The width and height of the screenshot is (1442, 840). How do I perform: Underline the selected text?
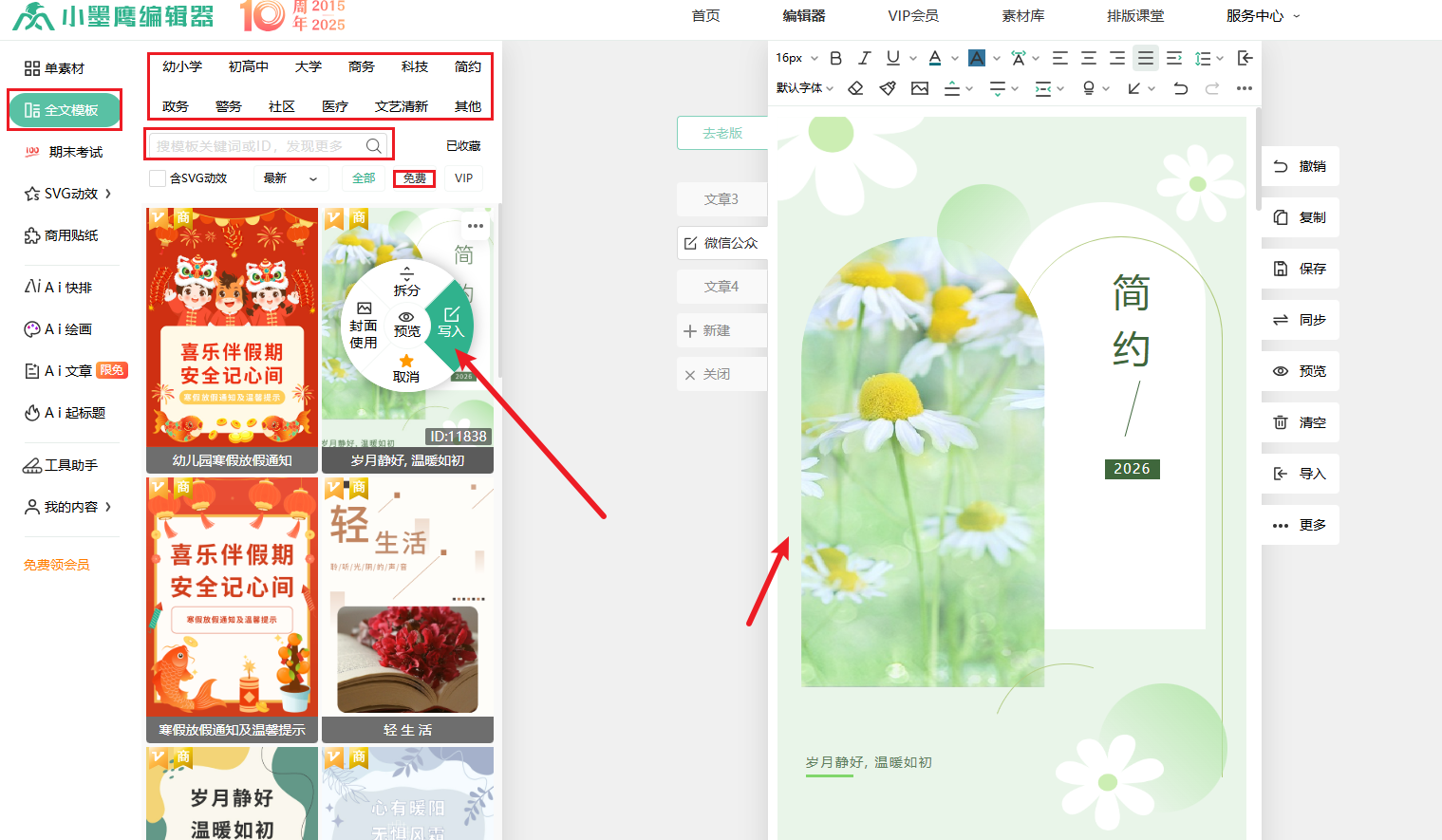(x=892, y=58)
